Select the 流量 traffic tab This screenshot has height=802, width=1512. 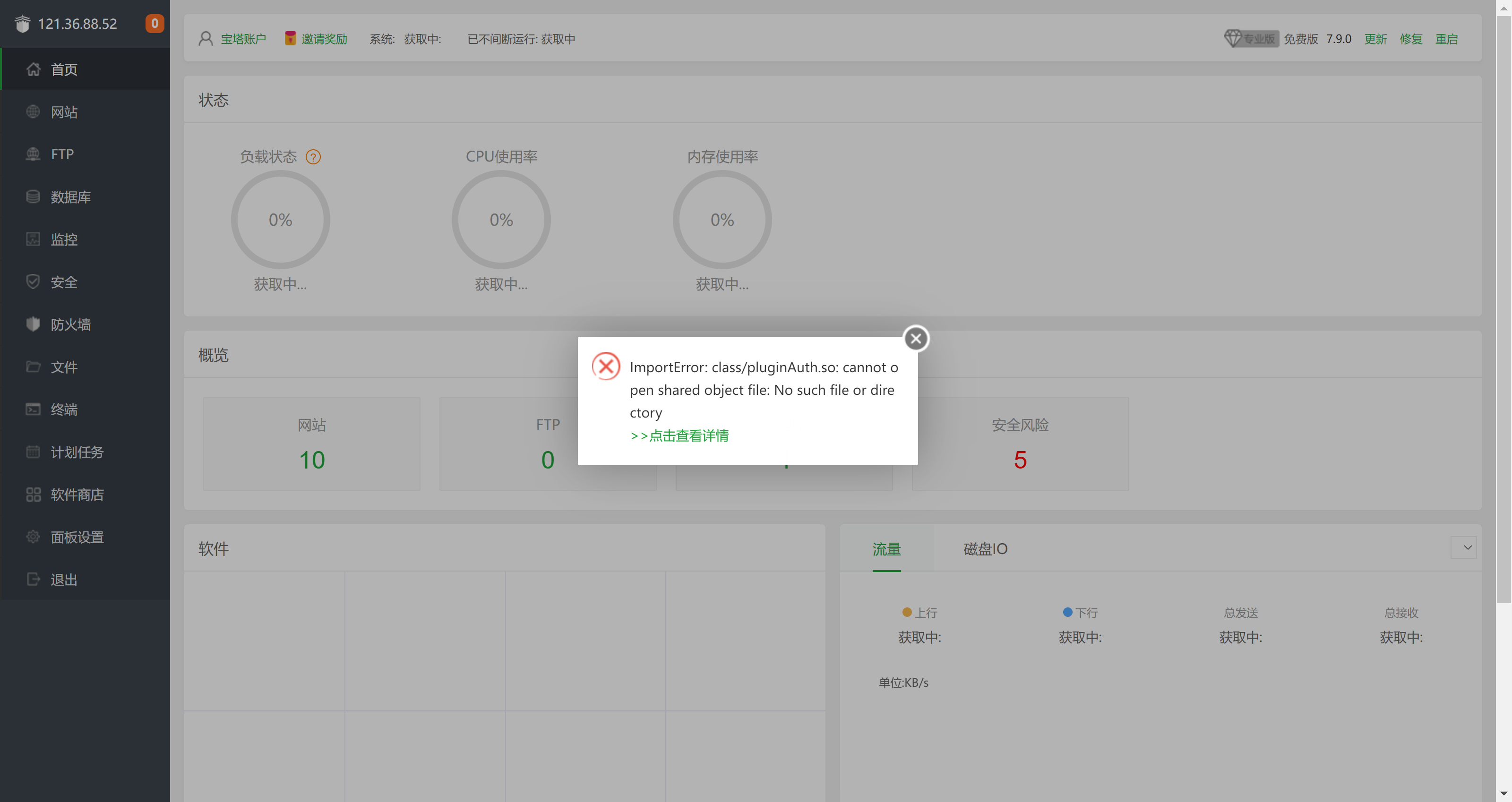pos(886,550)
